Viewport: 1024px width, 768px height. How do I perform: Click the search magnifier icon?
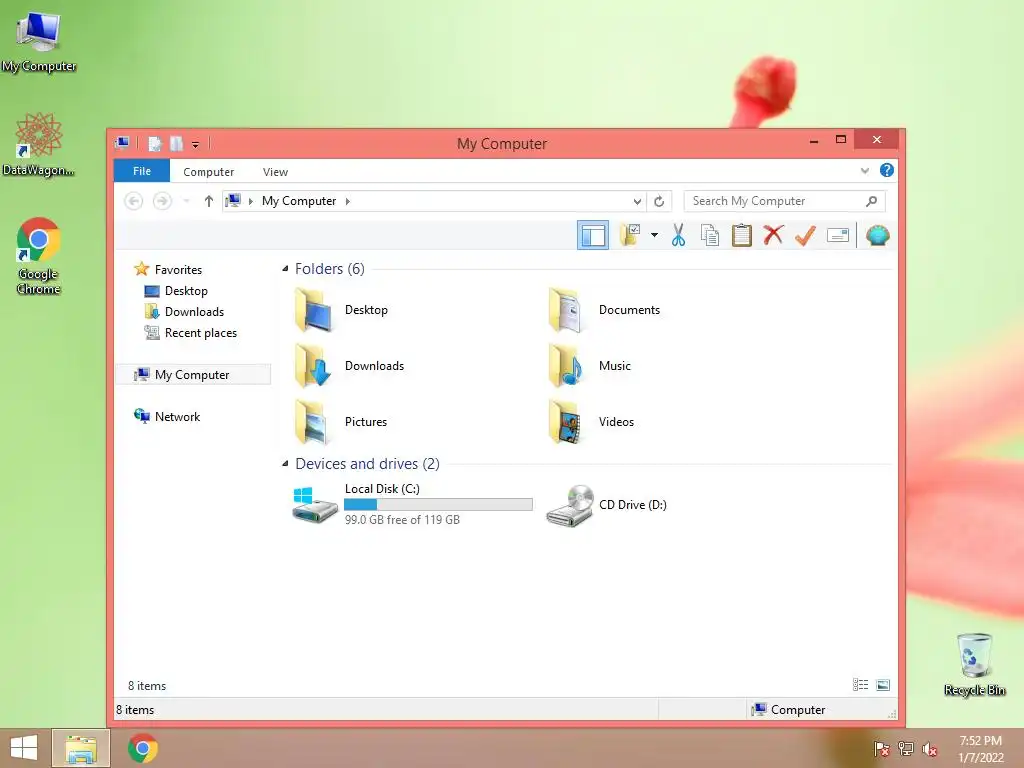(871, 201)
